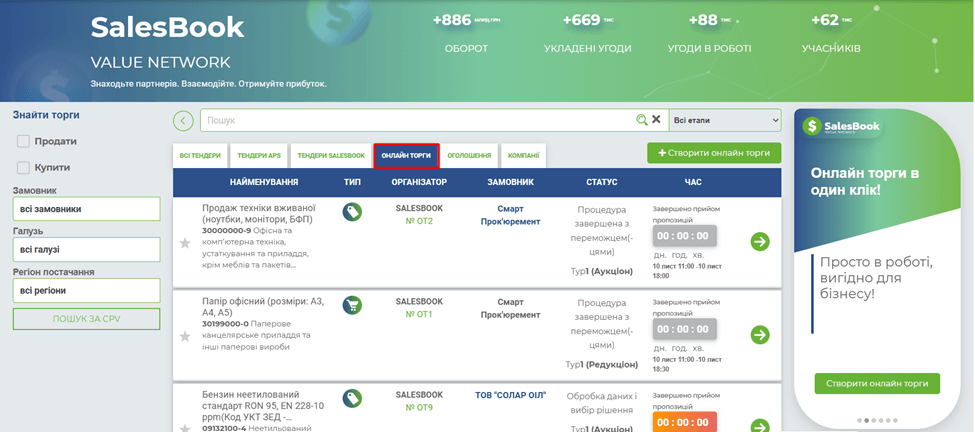Switch to the Тендери APS tab
The image size is (975, 432).
click(x=259, y=155)
